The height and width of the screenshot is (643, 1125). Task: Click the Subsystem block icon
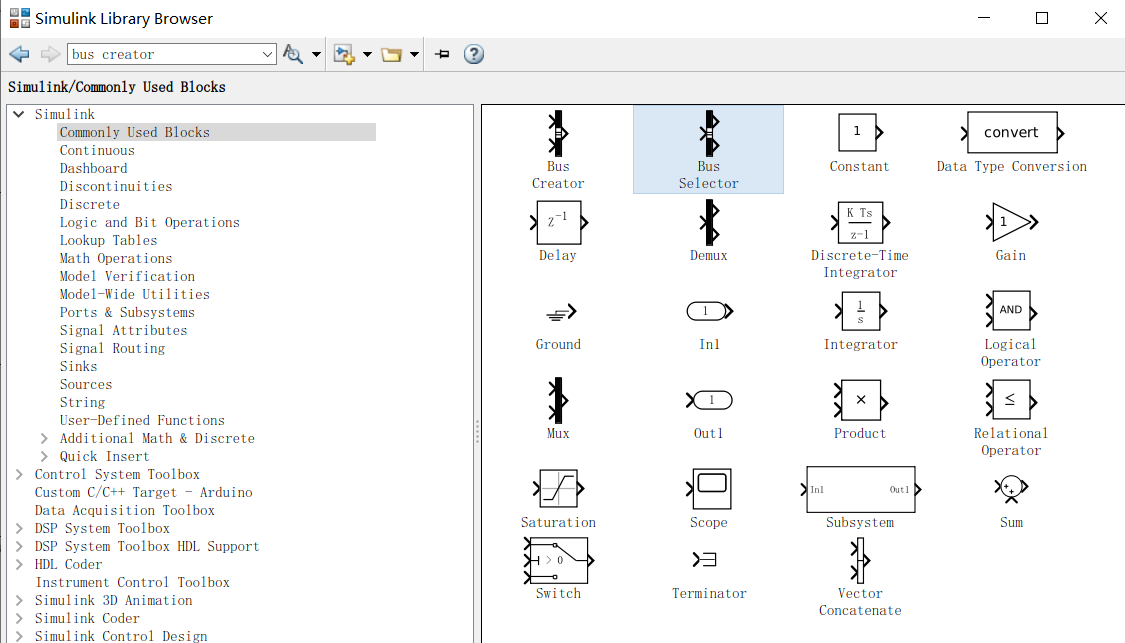[859, 489]
